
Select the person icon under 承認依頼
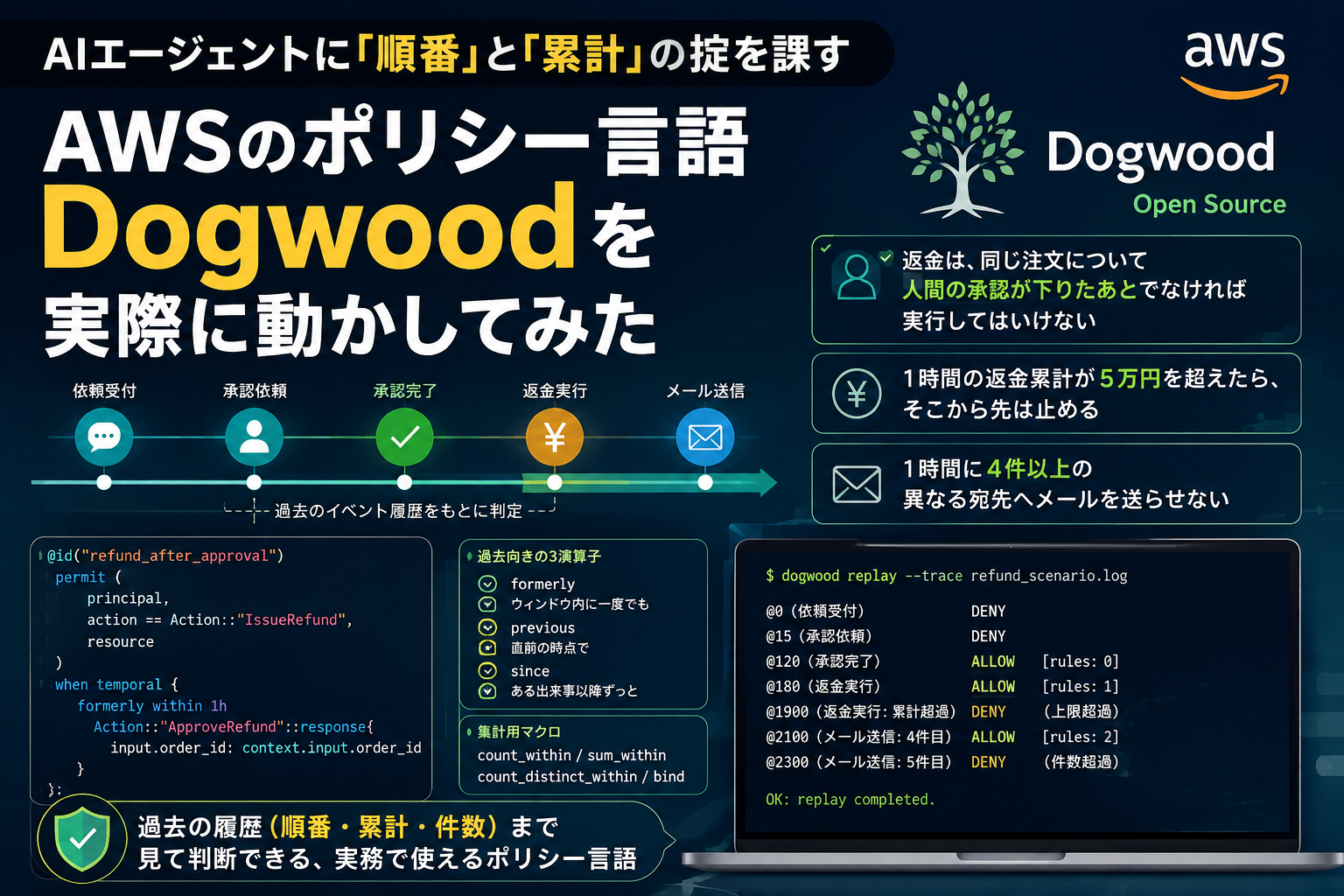tap(254, 436)
